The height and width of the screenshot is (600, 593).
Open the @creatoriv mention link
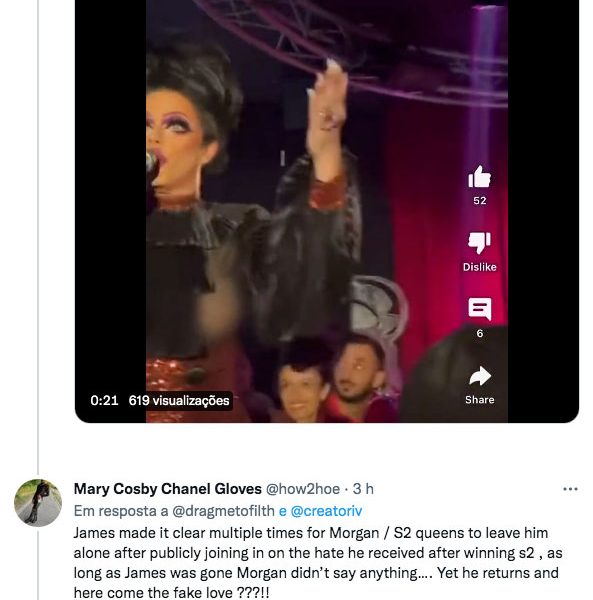326,511
